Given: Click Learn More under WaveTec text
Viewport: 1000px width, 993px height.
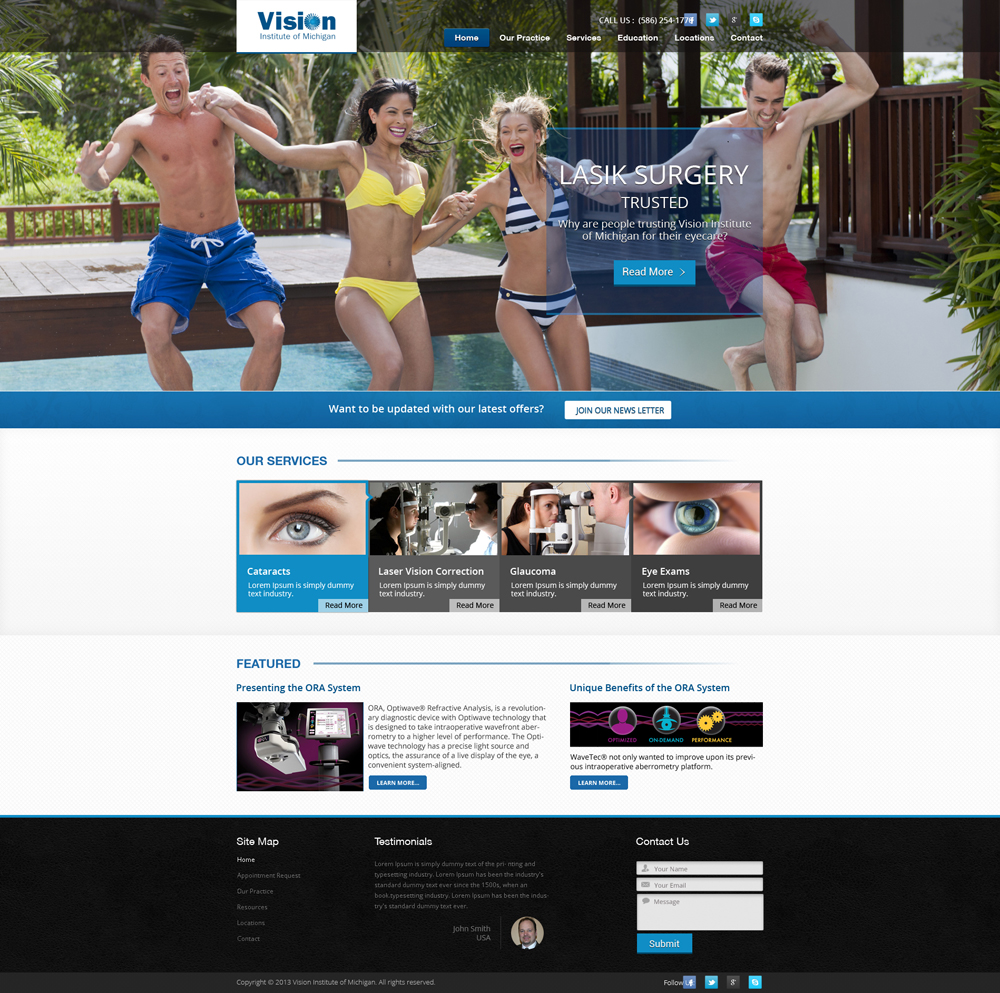Looking at the screenshot, I should pos(599,783).
